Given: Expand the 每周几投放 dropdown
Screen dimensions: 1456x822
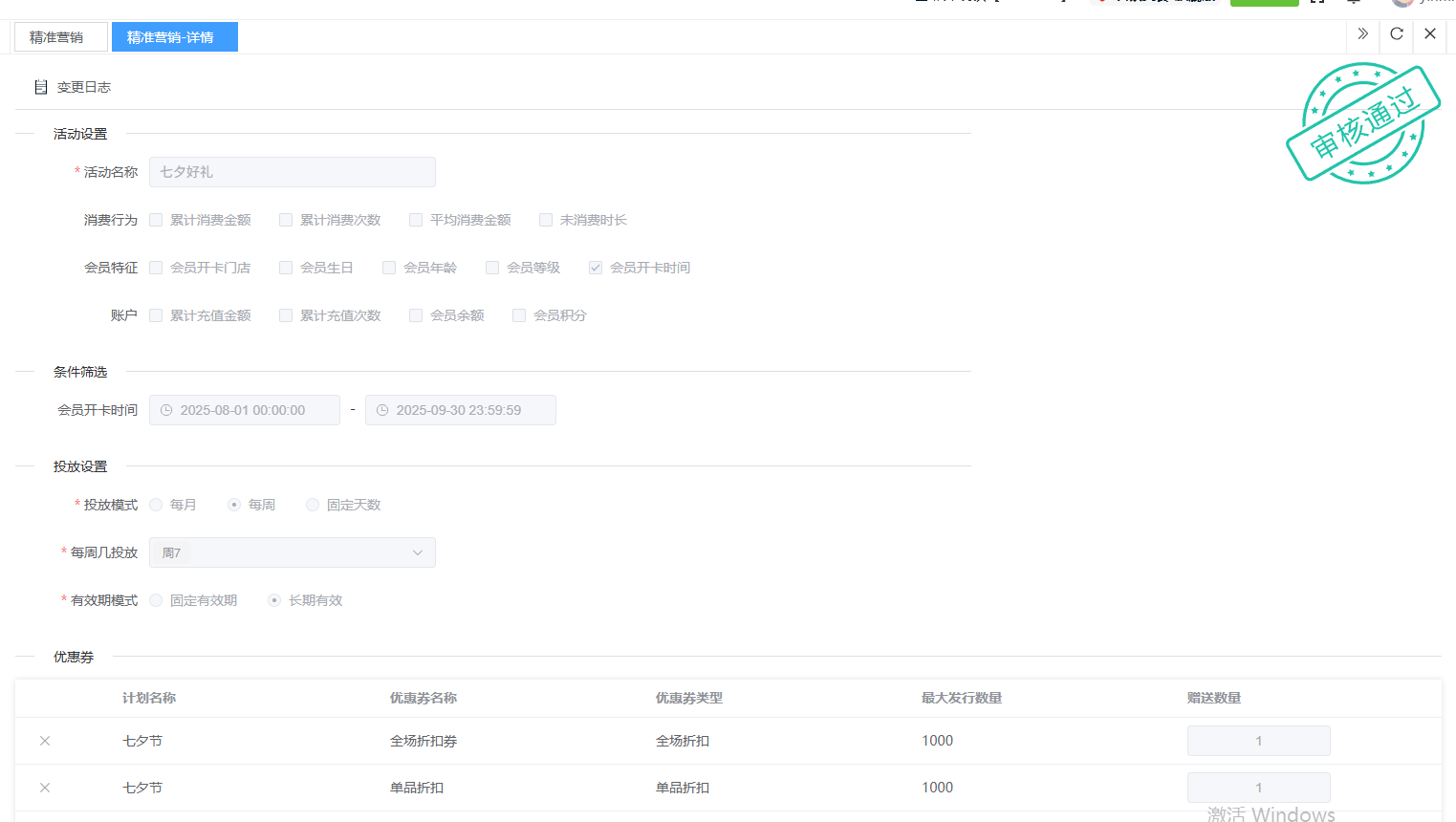Looking at the screenshot, I should pyautogui.click(x=417, y=552).
